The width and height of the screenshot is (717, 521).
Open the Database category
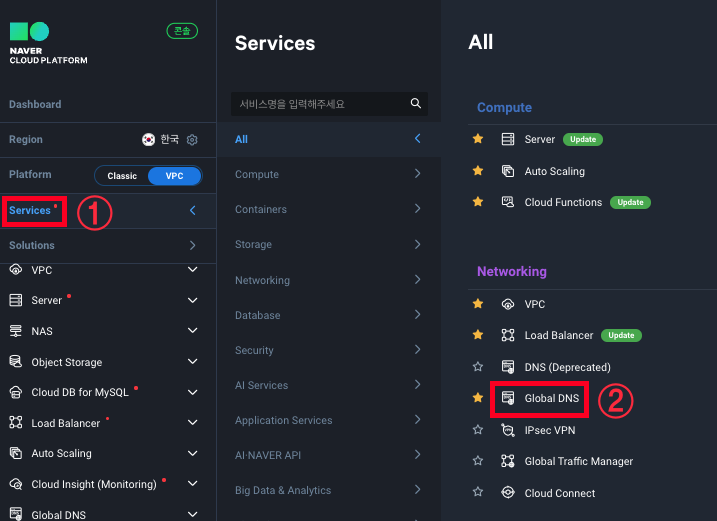point(329,315)
